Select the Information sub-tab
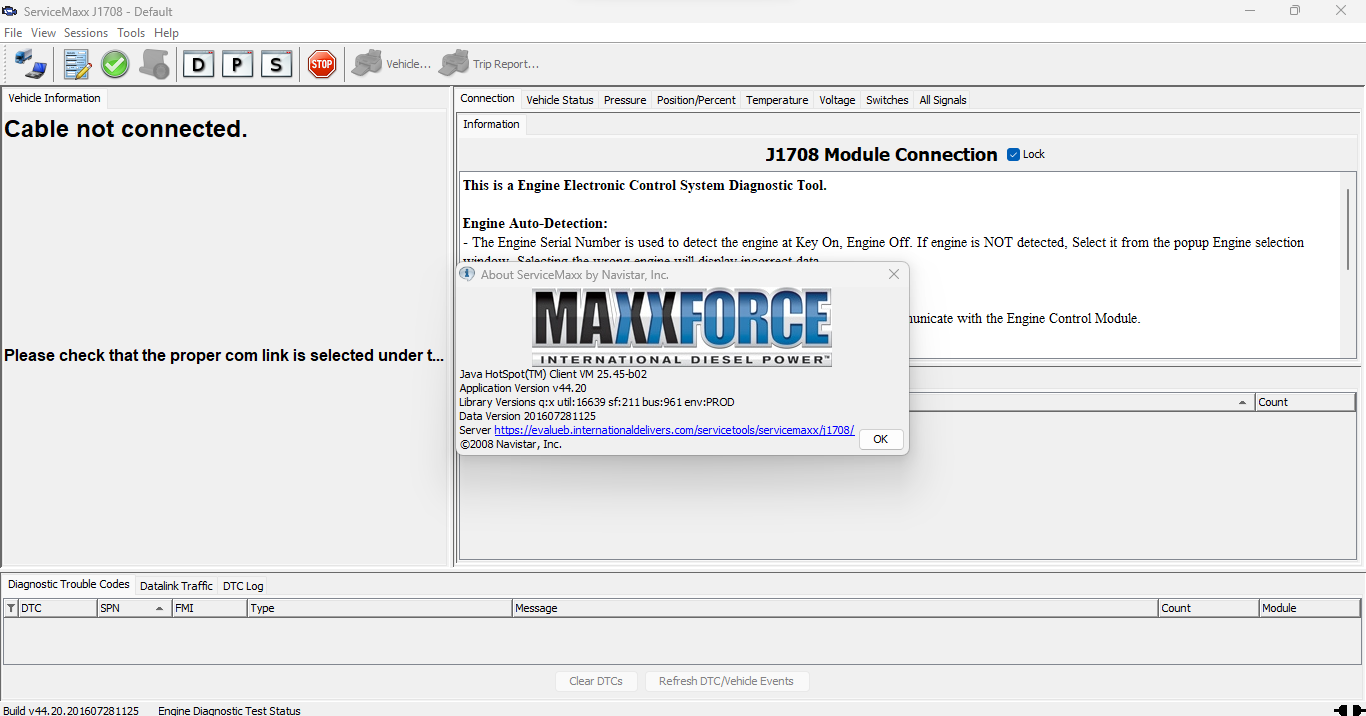Image resolution: width=1366 pixels, height=716 pixels. click(491, 124)
